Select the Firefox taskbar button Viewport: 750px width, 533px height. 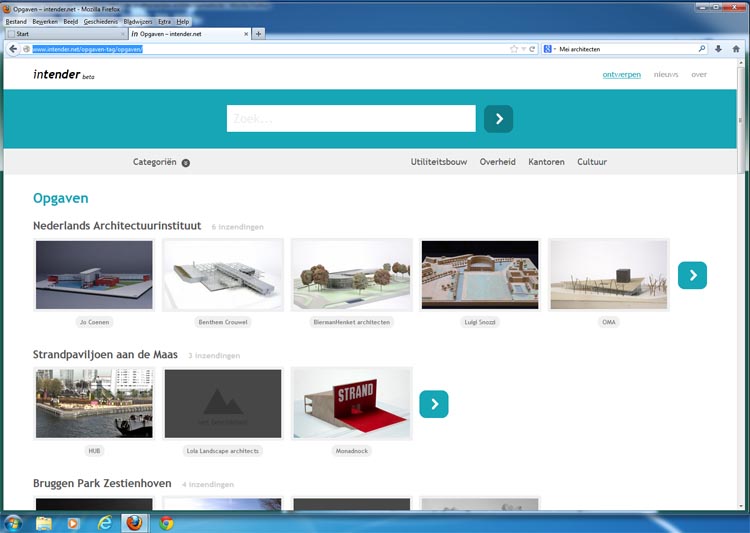(134, 523)
